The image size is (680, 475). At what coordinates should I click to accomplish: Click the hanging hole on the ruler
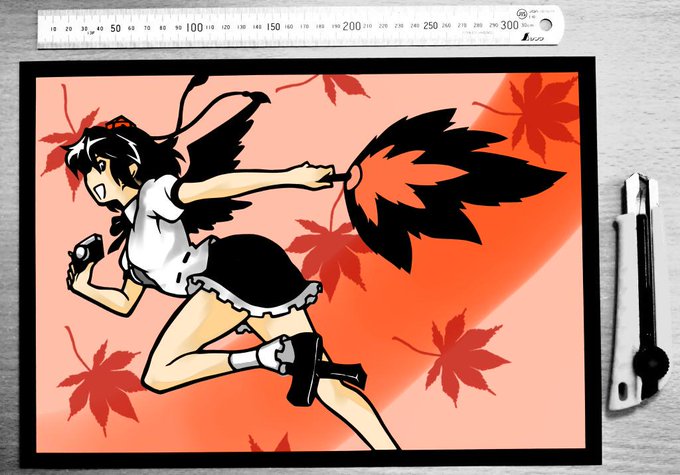click(x=546, y=25)
